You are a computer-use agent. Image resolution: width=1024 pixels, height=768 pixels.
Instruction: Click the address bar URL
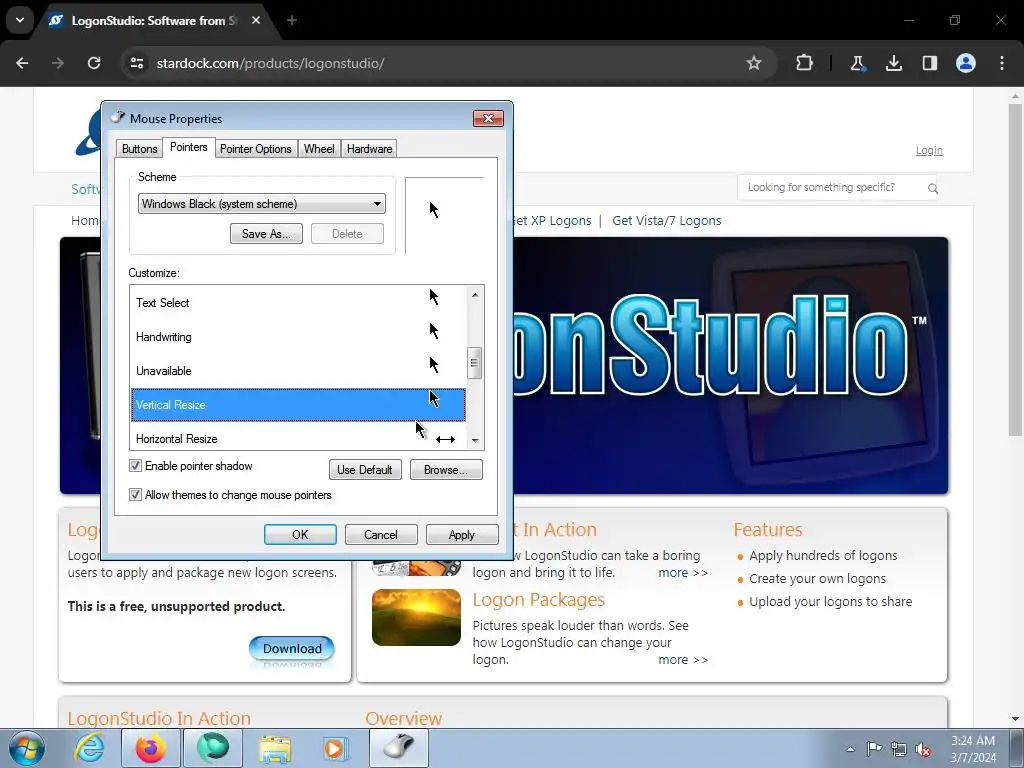coord(270,63)
